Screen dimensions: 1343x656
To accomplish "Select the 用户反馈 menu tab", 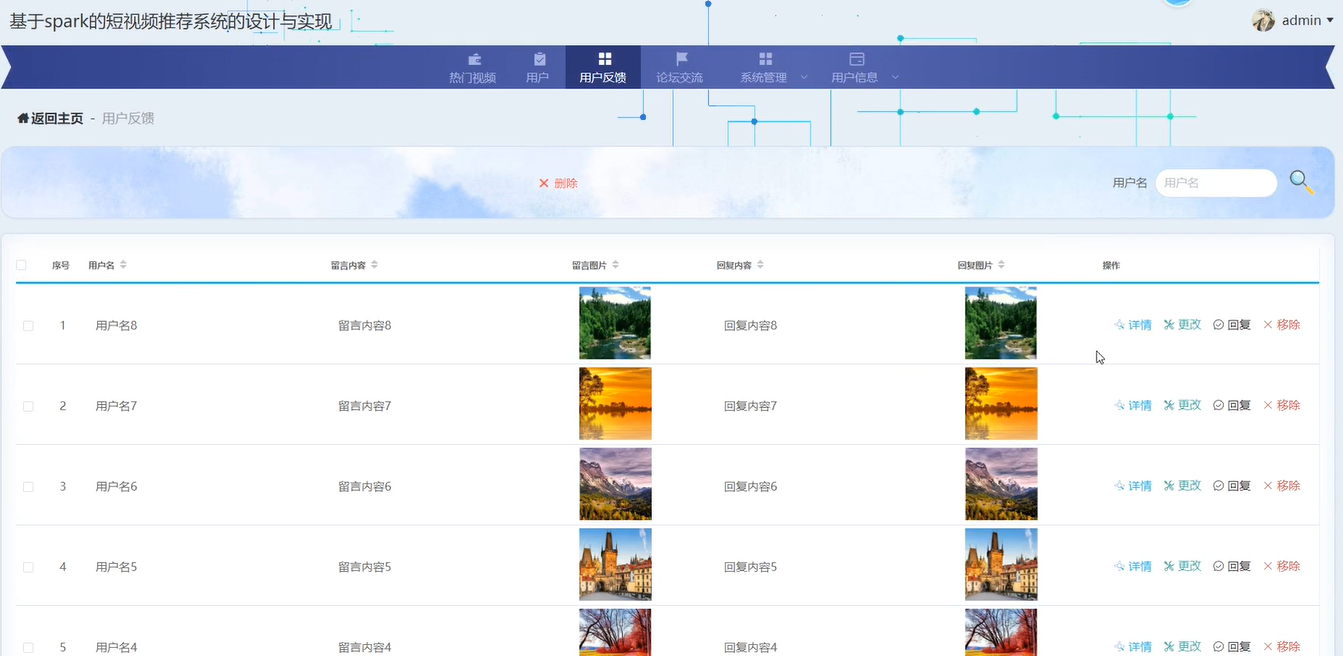I will 603,67.
